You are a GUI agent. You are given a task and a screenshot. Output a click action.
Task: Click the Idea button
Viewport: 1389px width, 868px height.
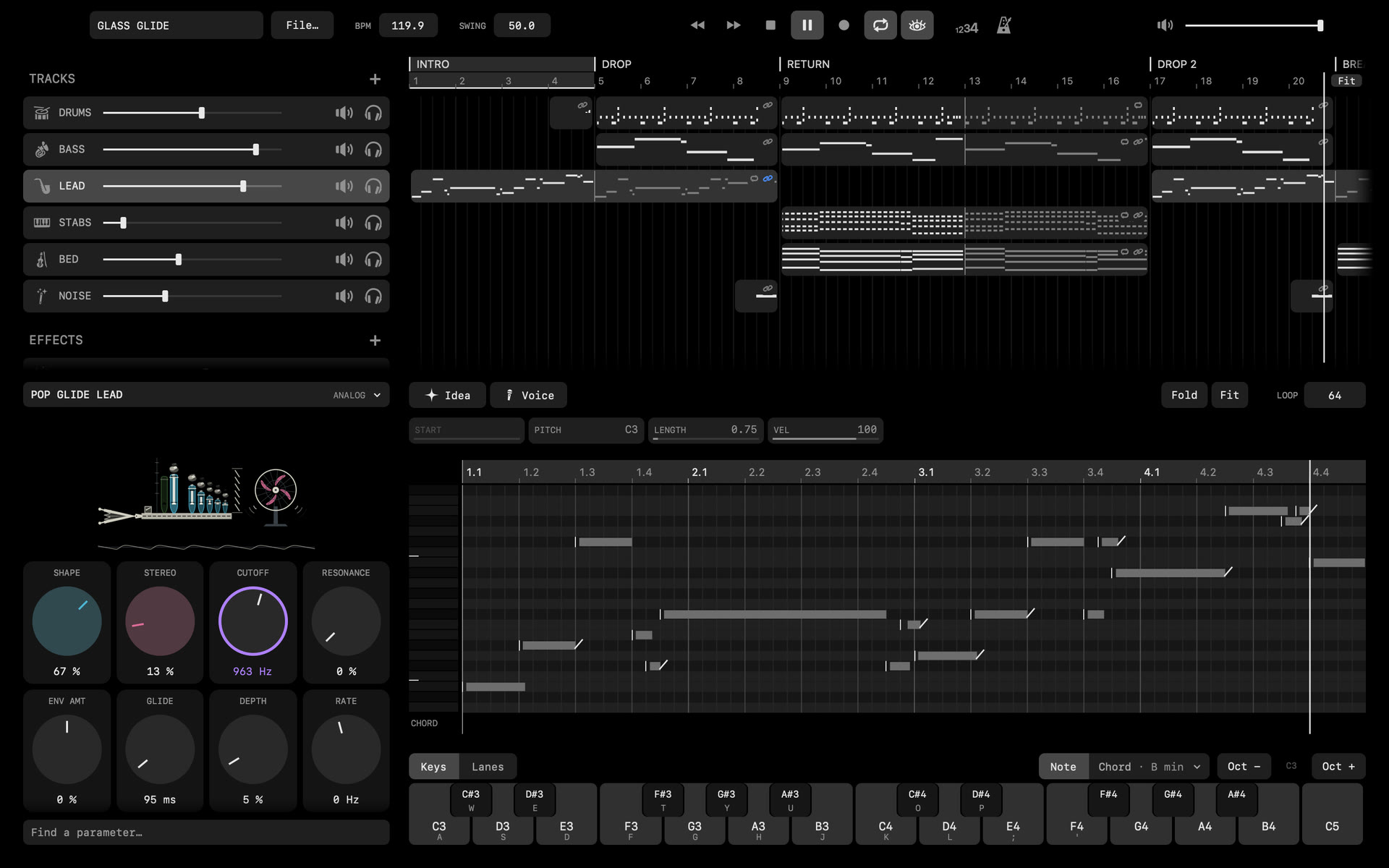click(x=448, y=395)
